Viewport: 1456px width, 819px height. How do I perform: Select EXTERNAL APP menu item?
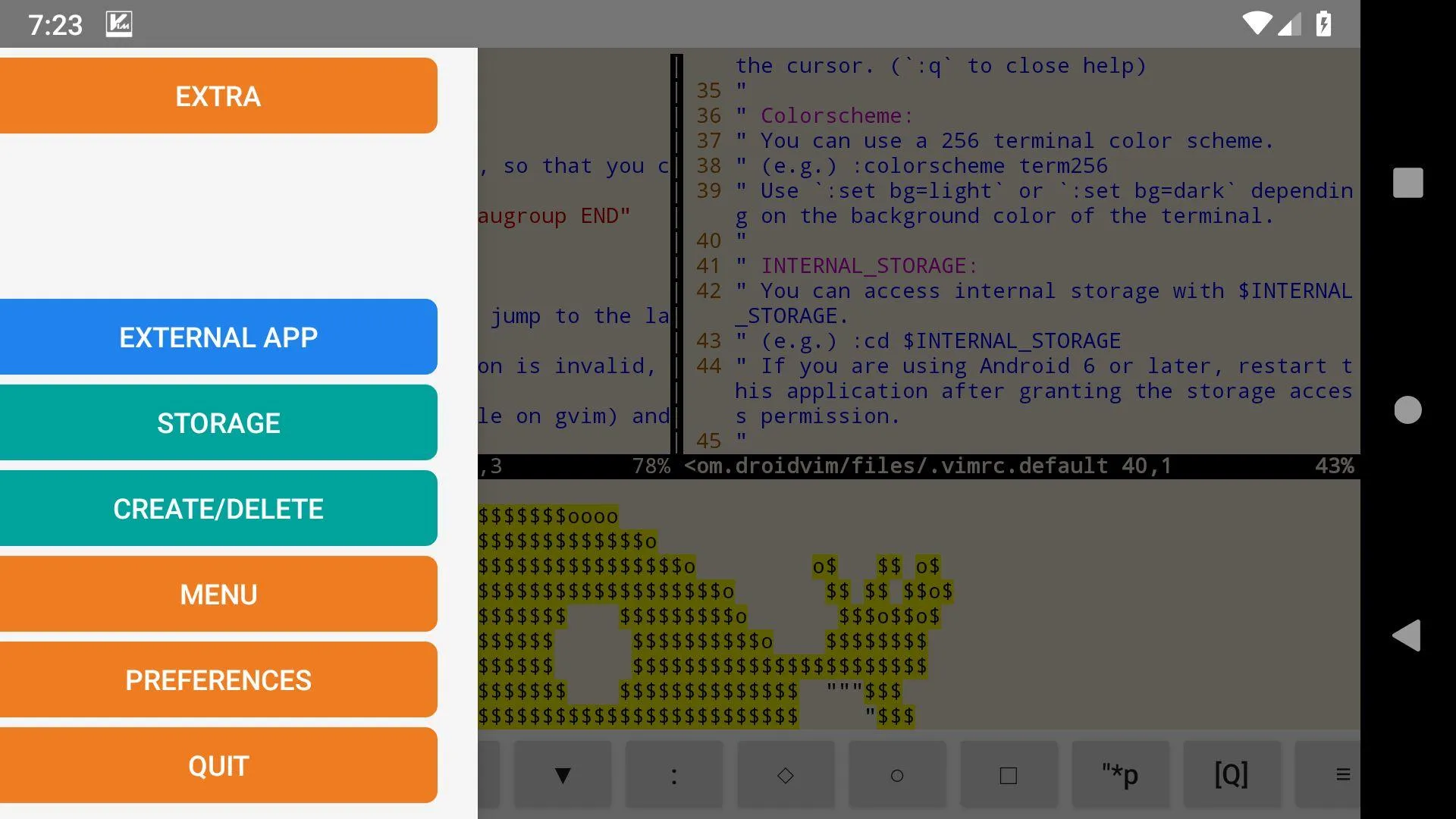[218, 336]
